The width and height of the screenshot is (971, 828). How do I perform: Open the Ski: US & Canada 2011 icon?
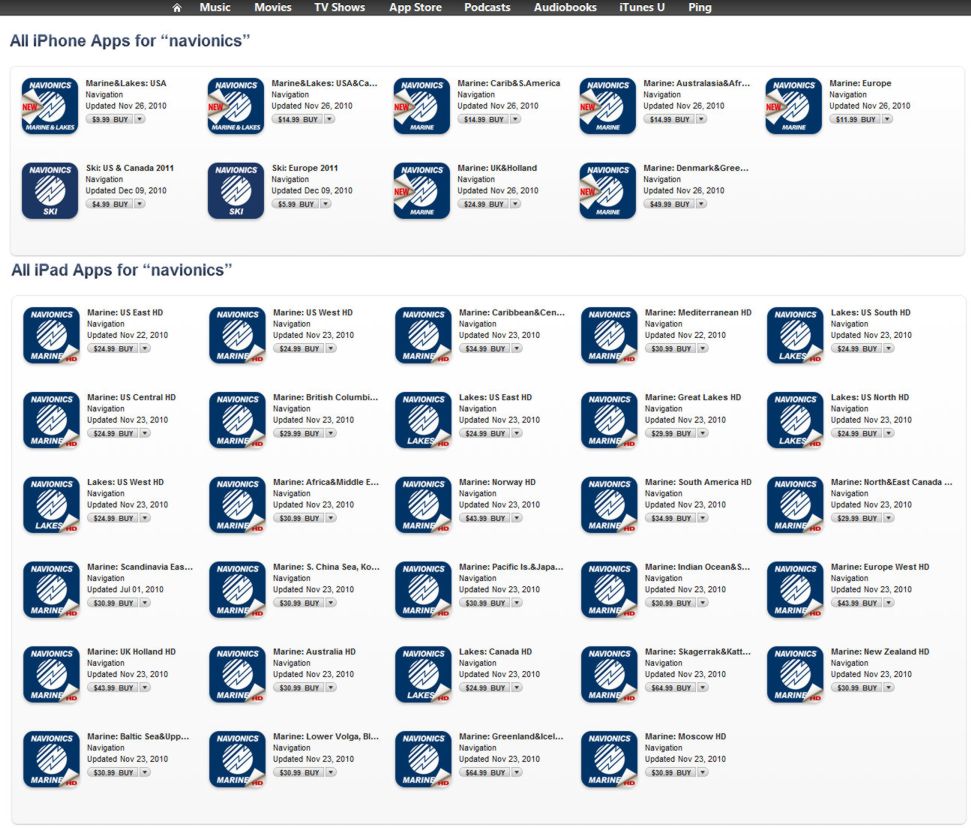(50, 191)
